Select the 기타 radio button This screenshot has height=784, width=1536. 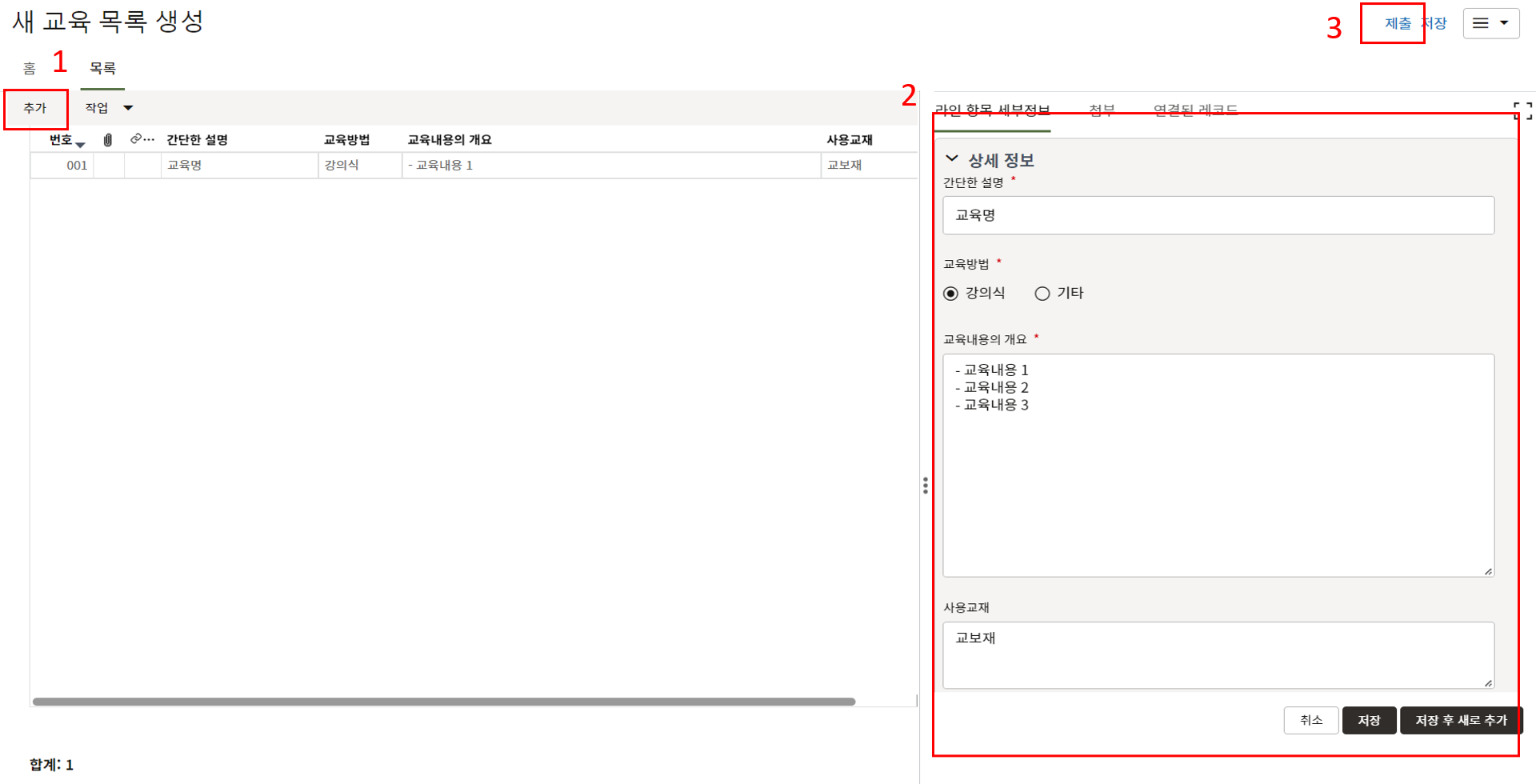pos(1042,294)
